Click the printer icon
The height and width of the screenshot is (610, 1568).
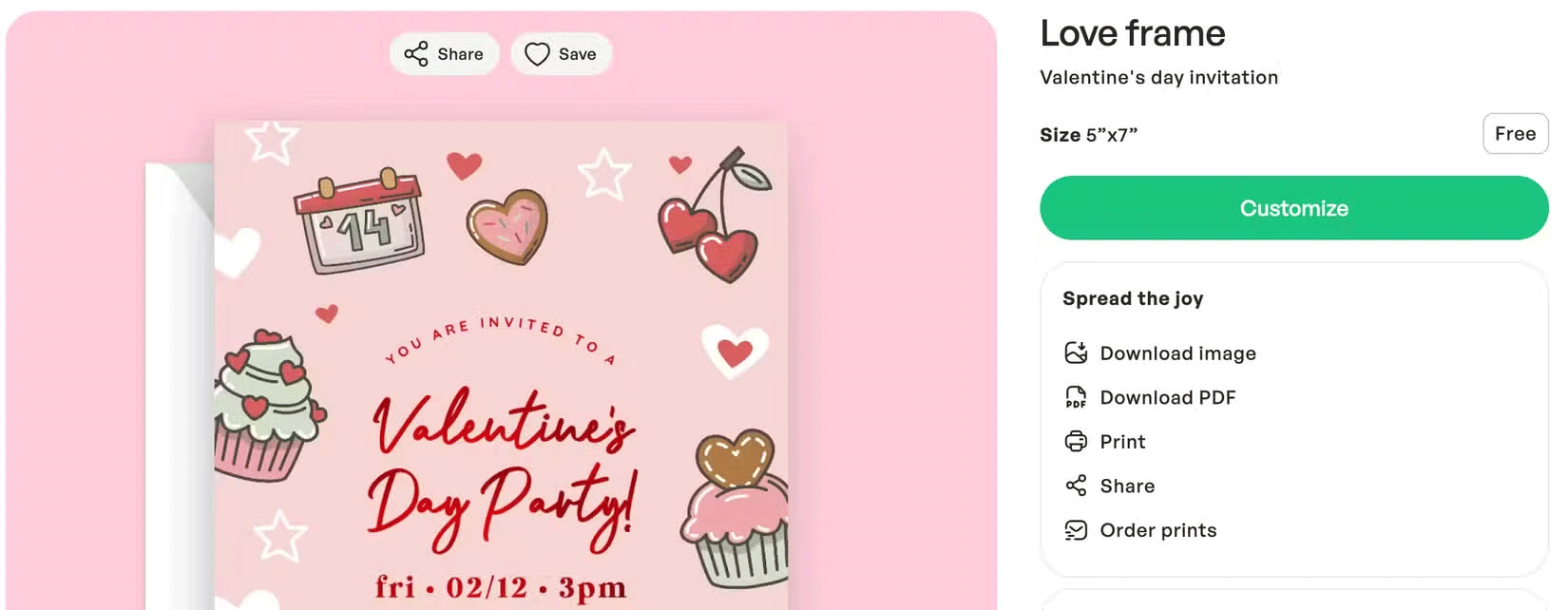pyautogui.click(x=1076, y=442)
